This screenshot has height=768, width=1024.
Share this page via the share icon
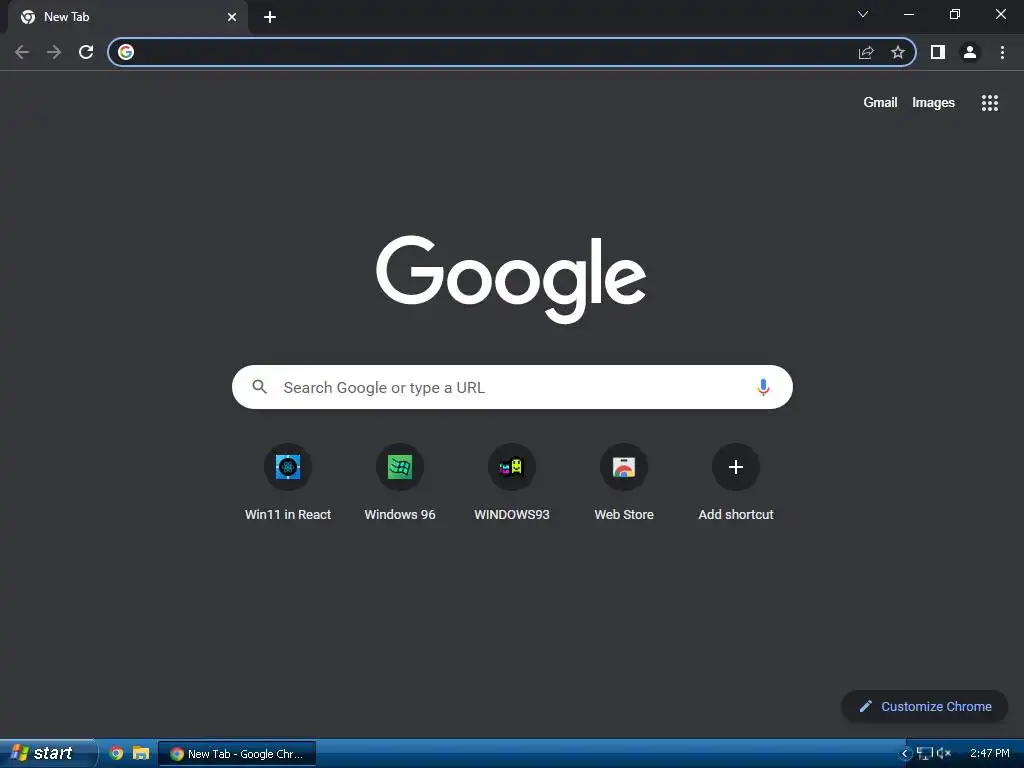click(866, 52)
